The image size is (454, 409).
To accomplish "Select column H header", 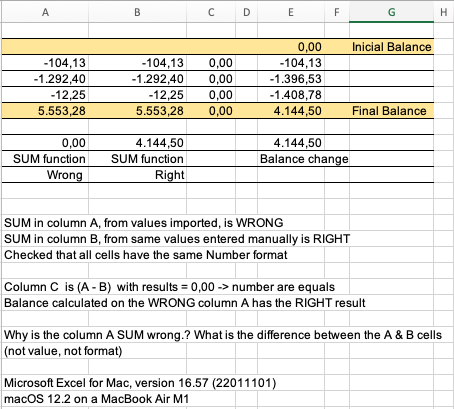I will click(444, 12).
